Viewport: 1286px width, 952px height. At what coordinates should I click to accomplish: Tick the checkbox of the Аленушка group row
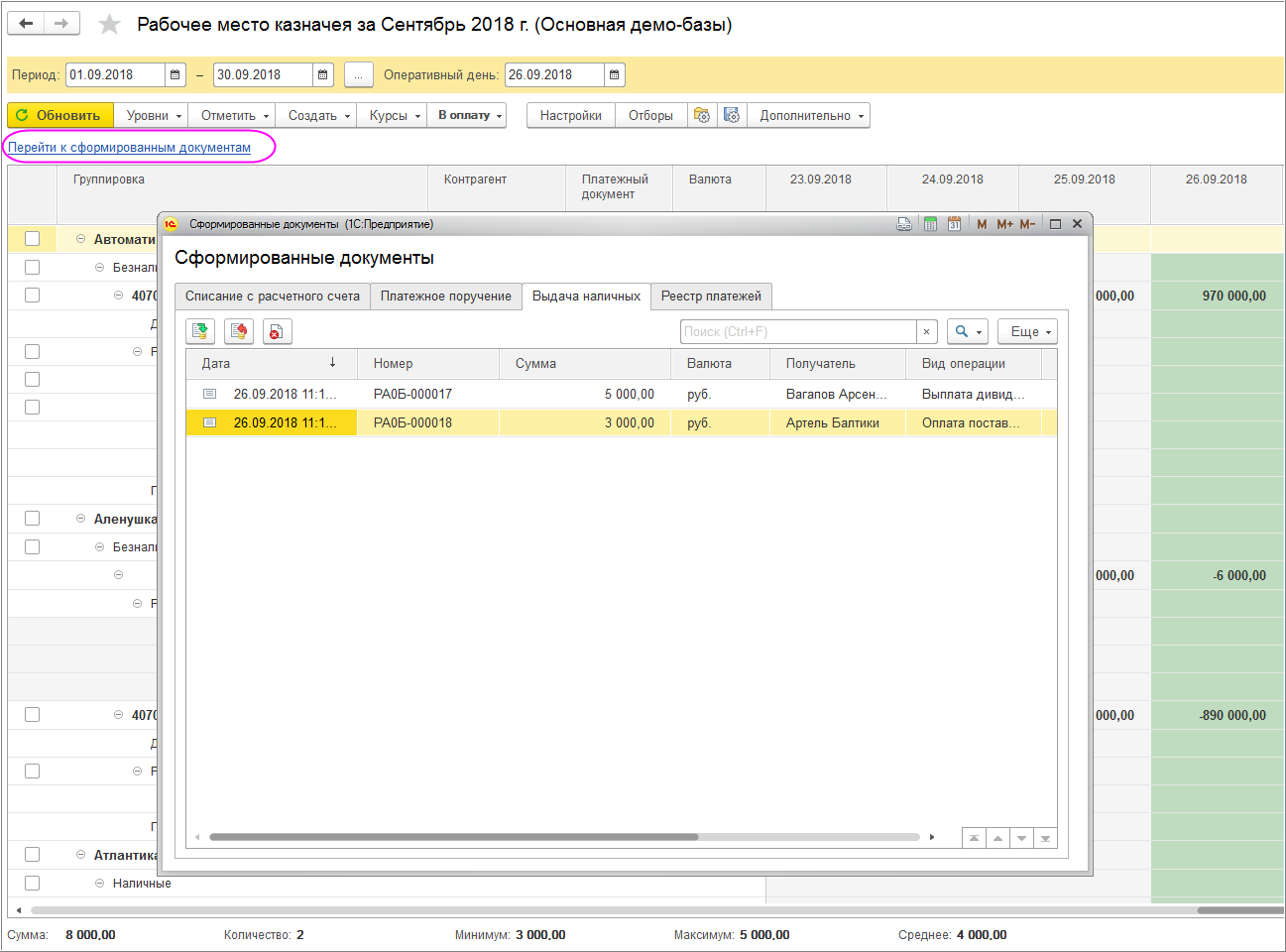pyautogui.click(x=32, y=519)
